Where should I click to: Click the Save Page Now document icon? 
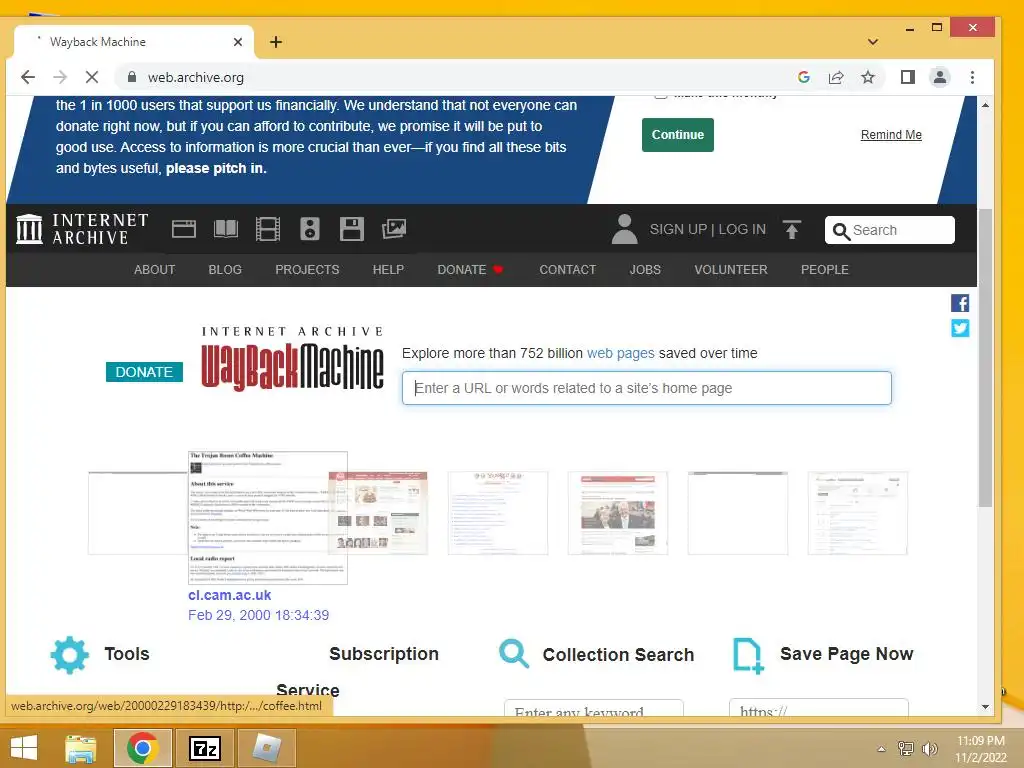[x=748, y=656]
